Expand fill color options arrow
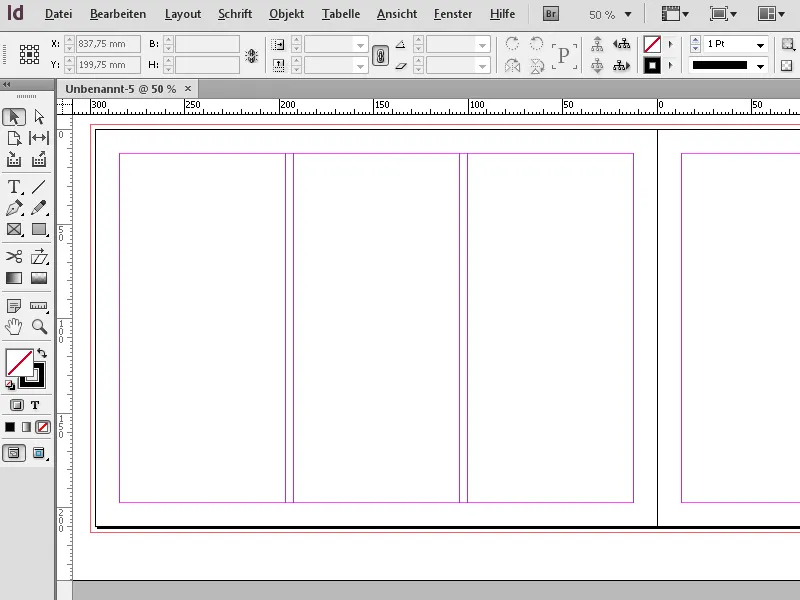Viewport: 800px width, 600px height. [670, 44]
